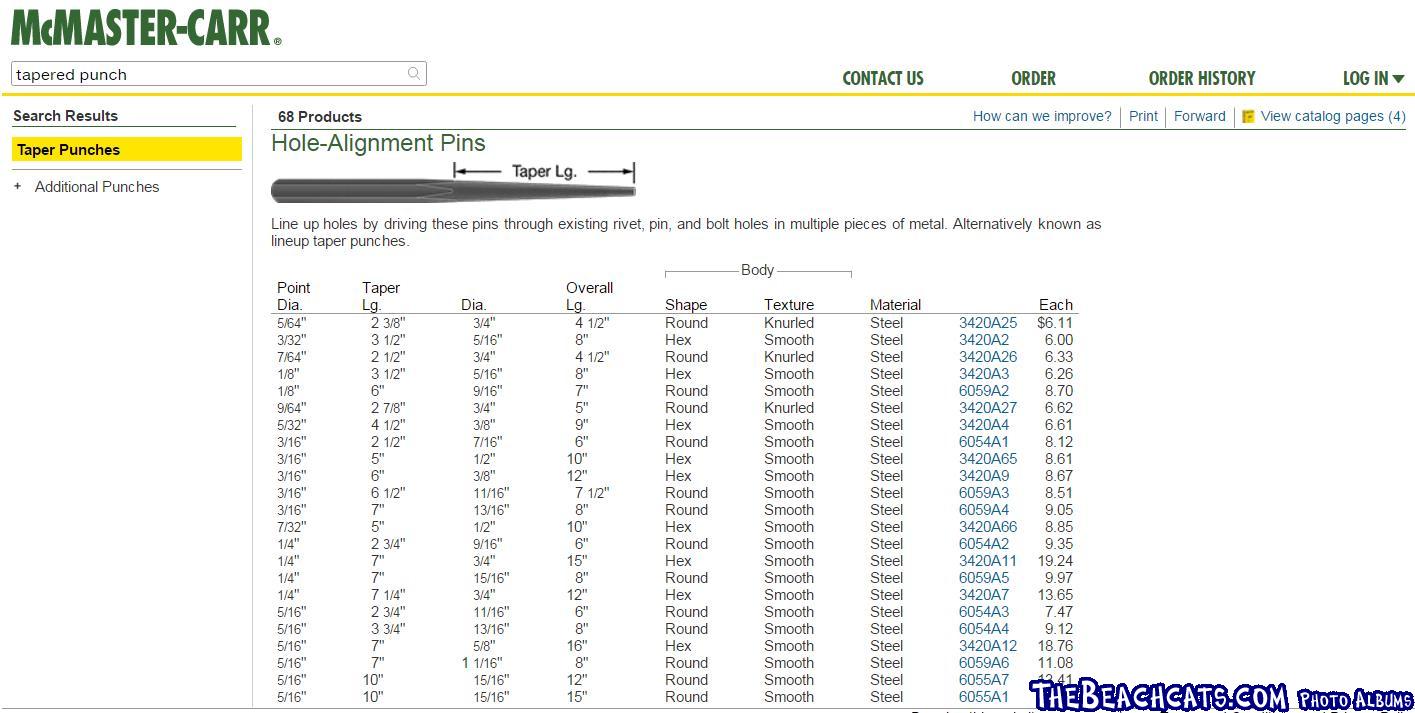This screenshot has width=1415, height=713.
Task: Open part number 3420A25
Action: tap(988, 323)
